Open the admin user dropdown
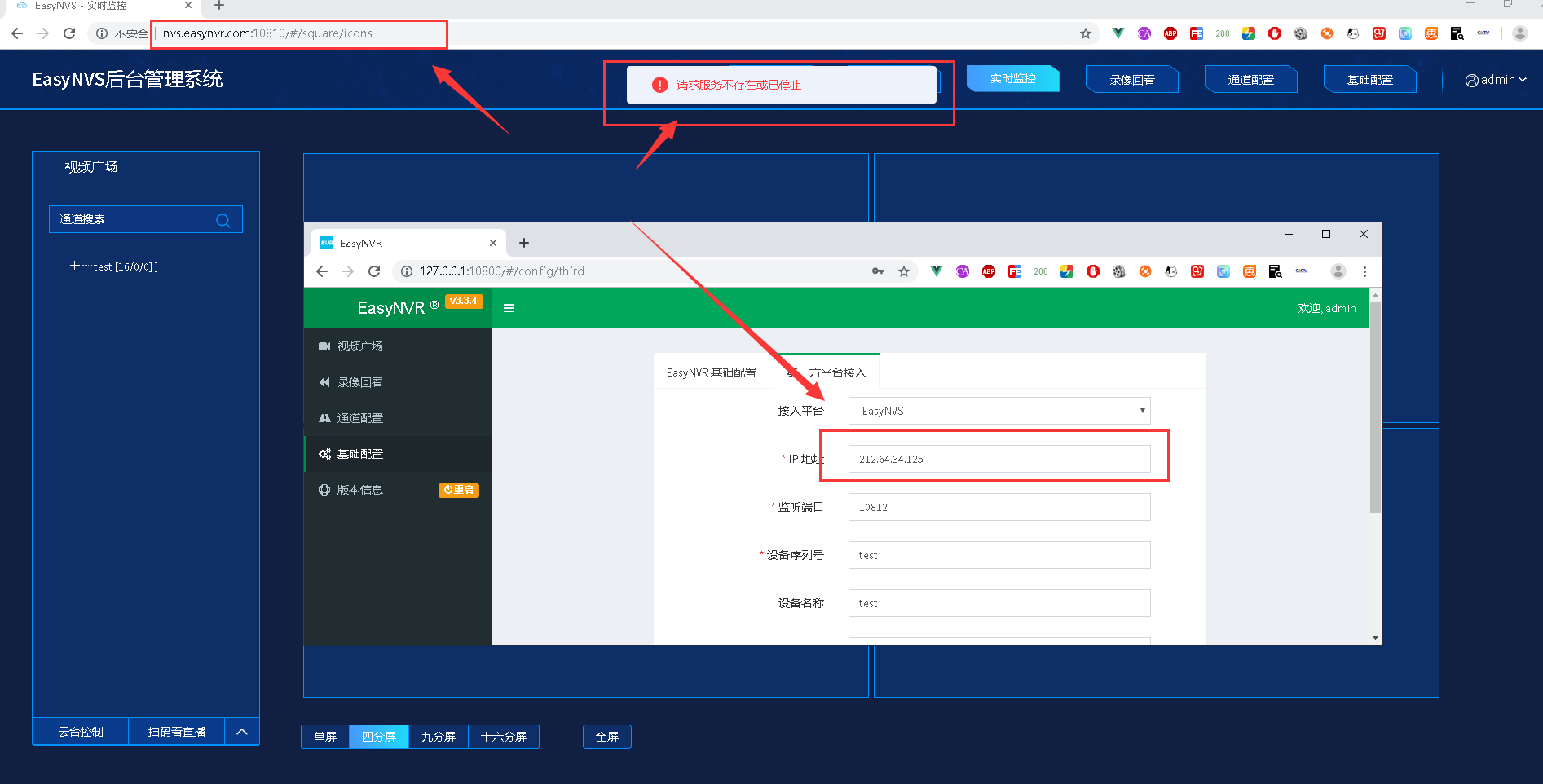 [x=1496, y=80]
